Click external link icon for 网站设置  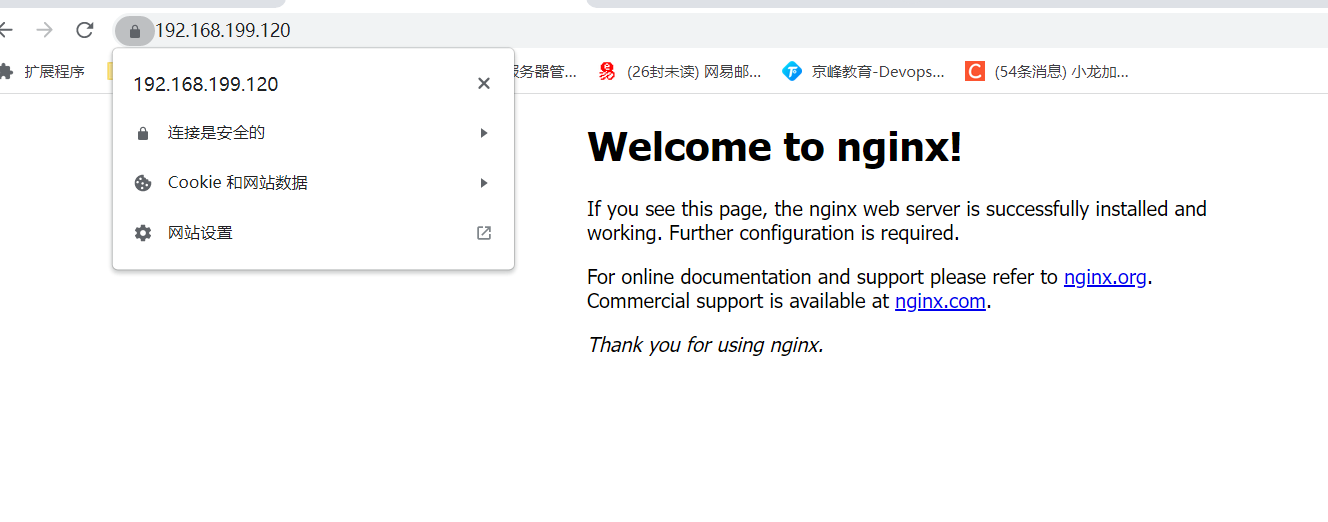point(484,233)
